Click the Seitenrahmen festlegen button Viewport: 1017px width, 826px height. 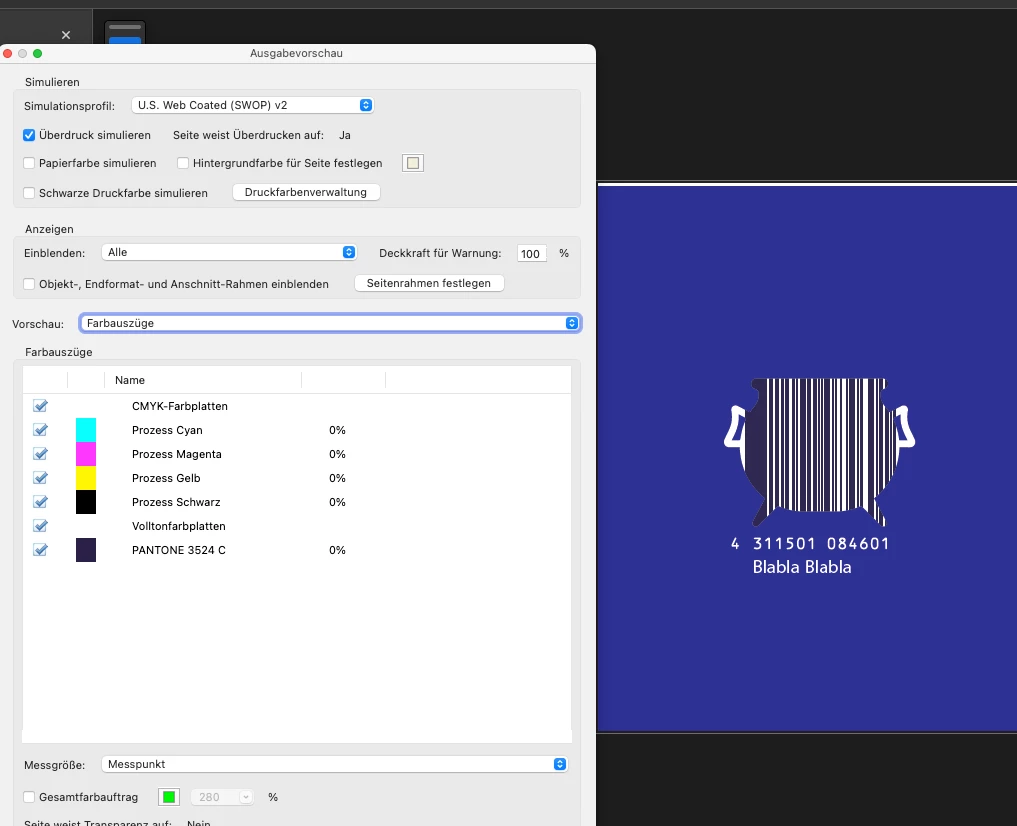[429, 283]
